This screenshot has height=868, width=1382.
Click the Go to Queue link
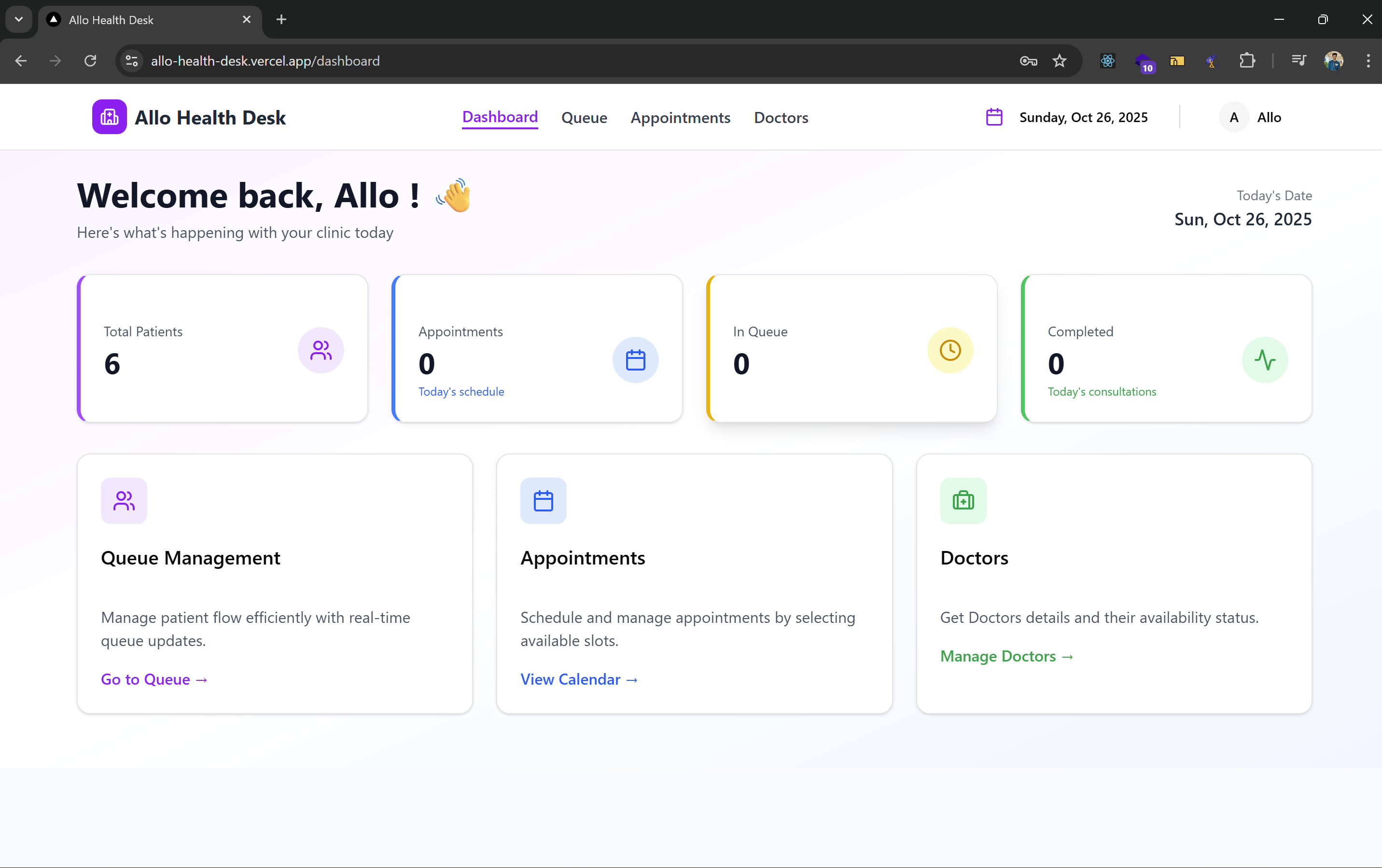coord(153,679)
